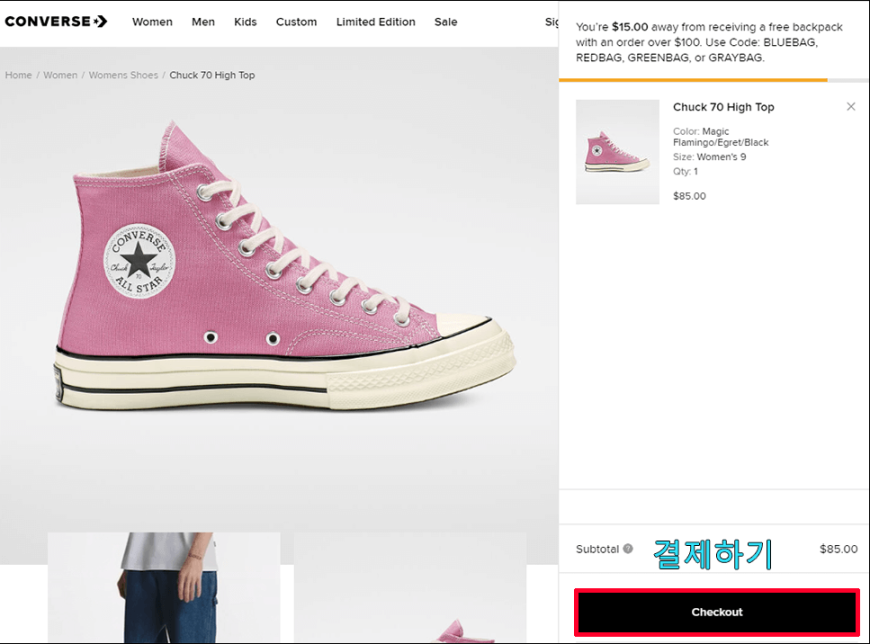
Task: Click the Subtotal $85.00 amount
Action: coord(838,549)
